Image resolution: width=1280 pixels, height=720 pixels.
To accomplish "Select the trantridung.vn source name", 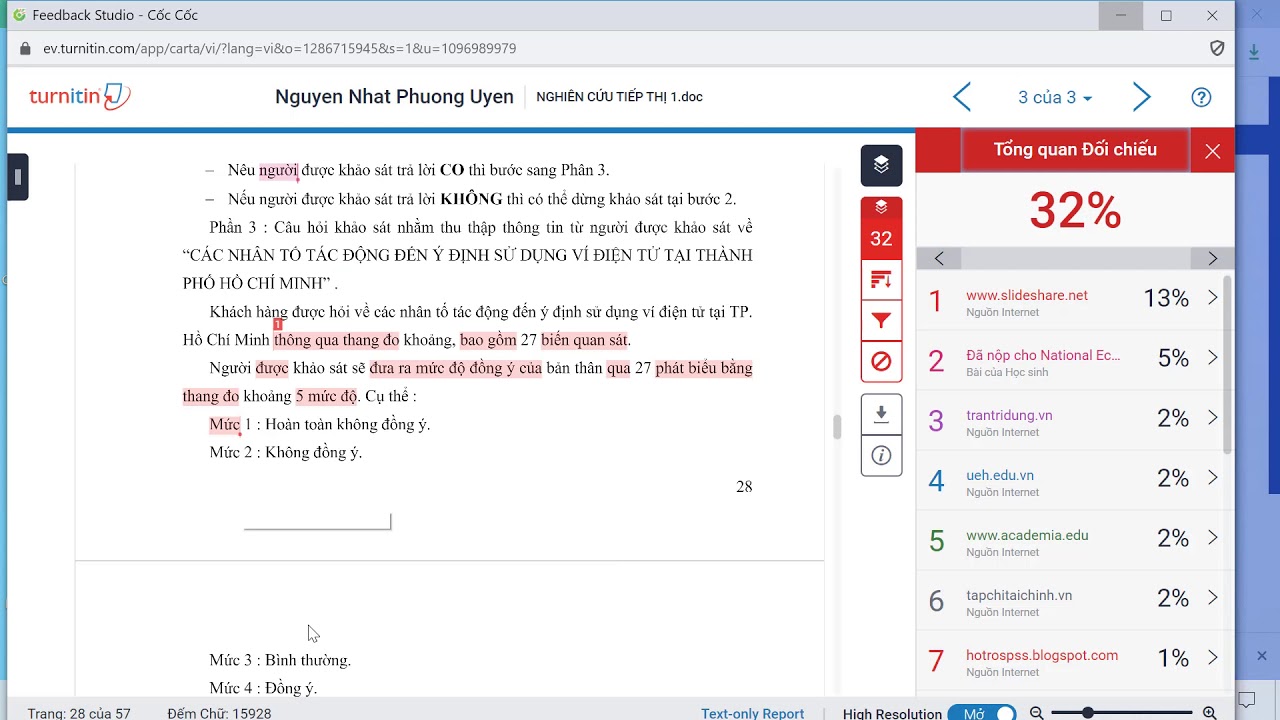I will [1009, 415].
